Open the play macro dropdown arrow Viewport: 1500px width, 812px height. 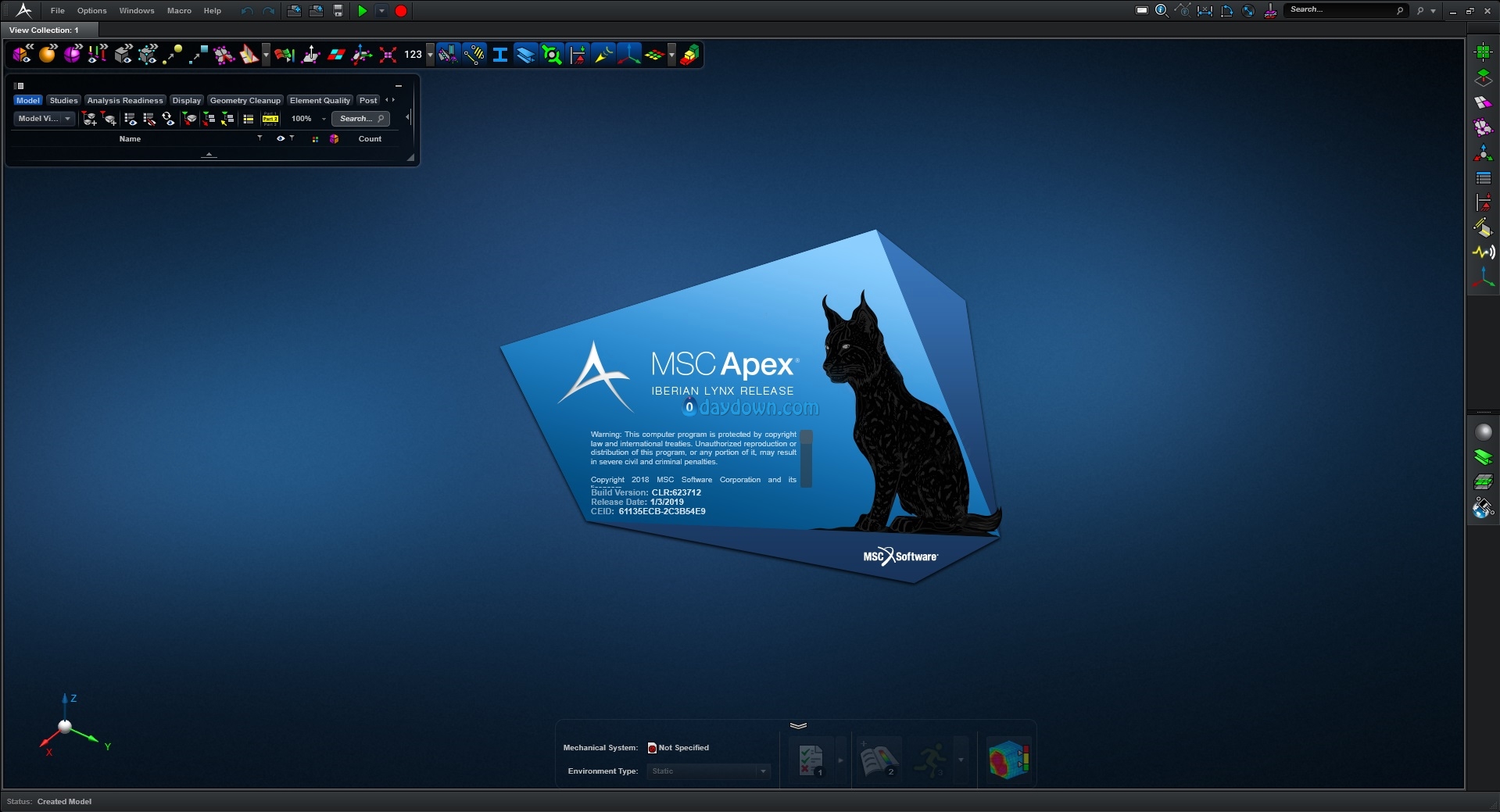tap(381, 11)
